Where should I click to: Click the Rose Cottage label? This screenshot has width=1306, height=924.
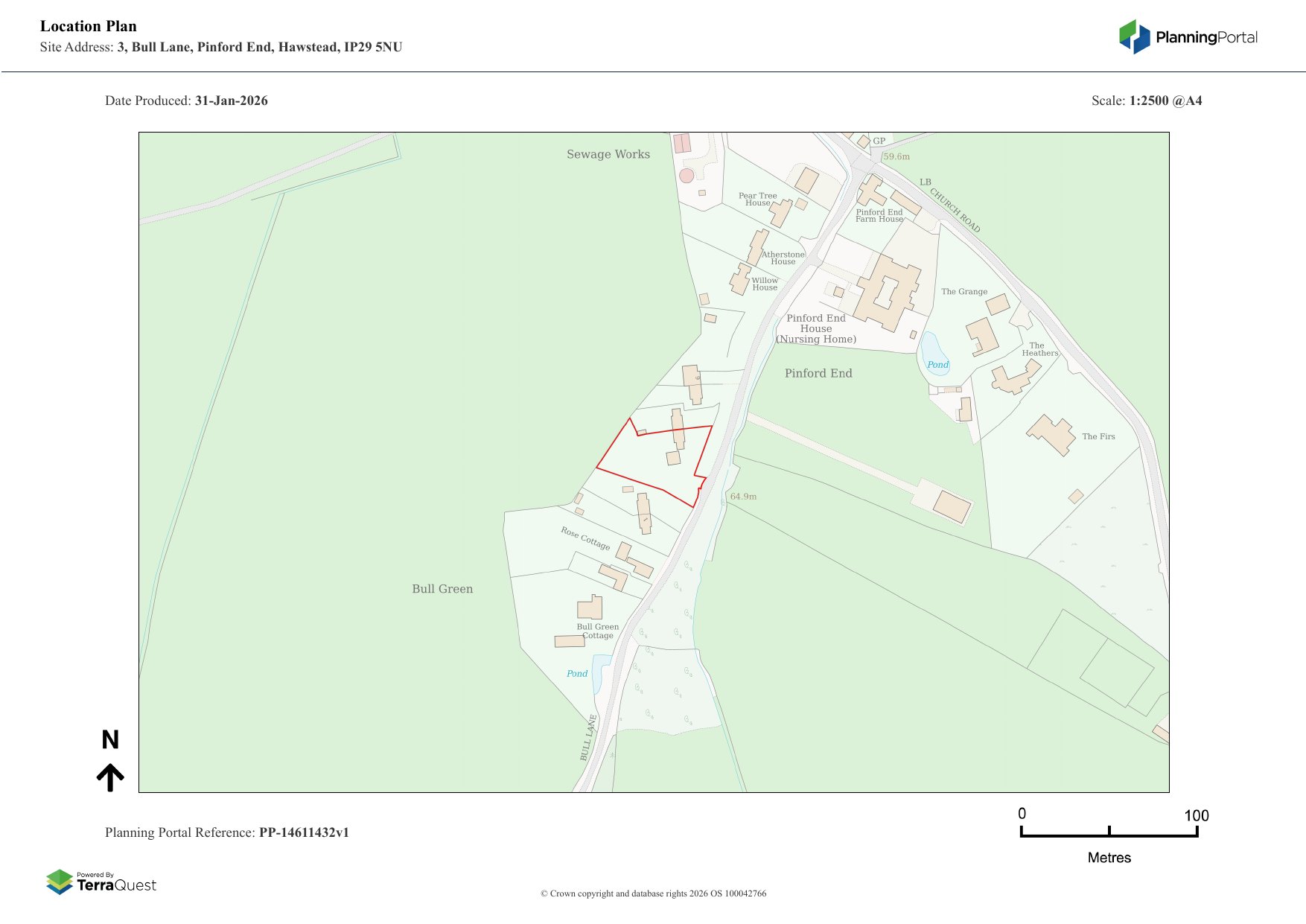[x=585, y=538]
